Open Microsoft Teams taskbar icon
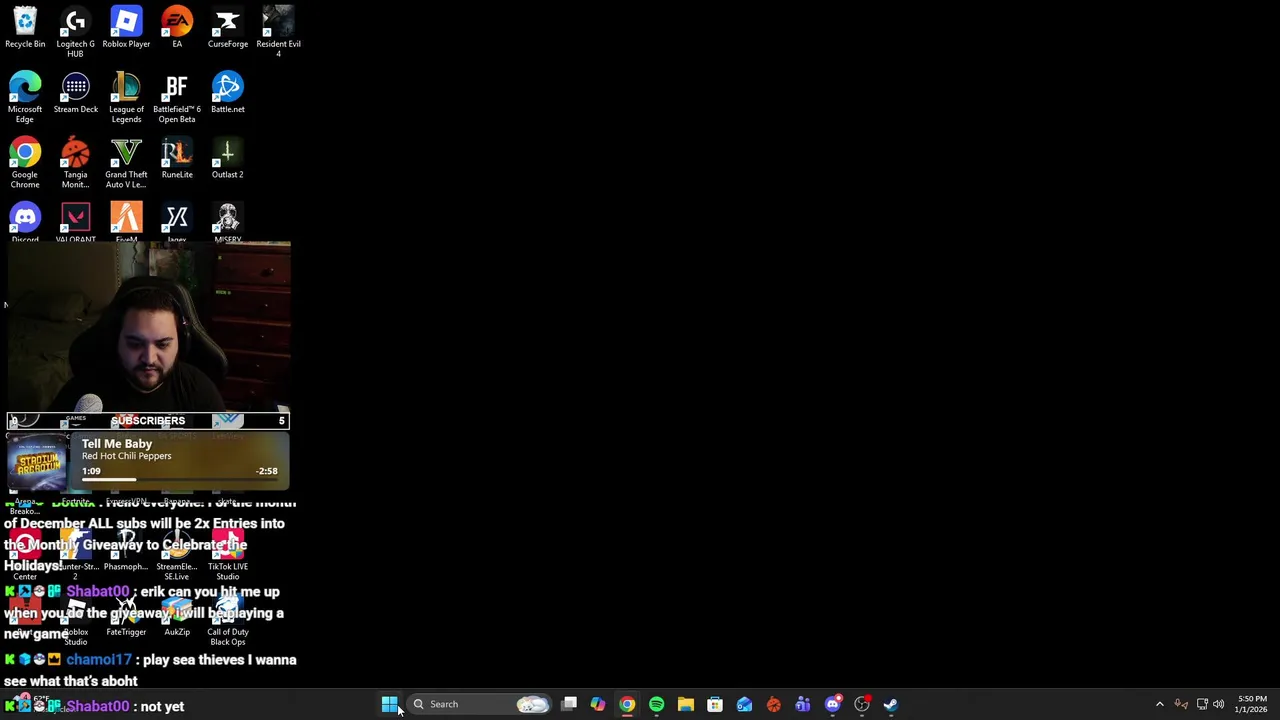 (x=803, y=704)
